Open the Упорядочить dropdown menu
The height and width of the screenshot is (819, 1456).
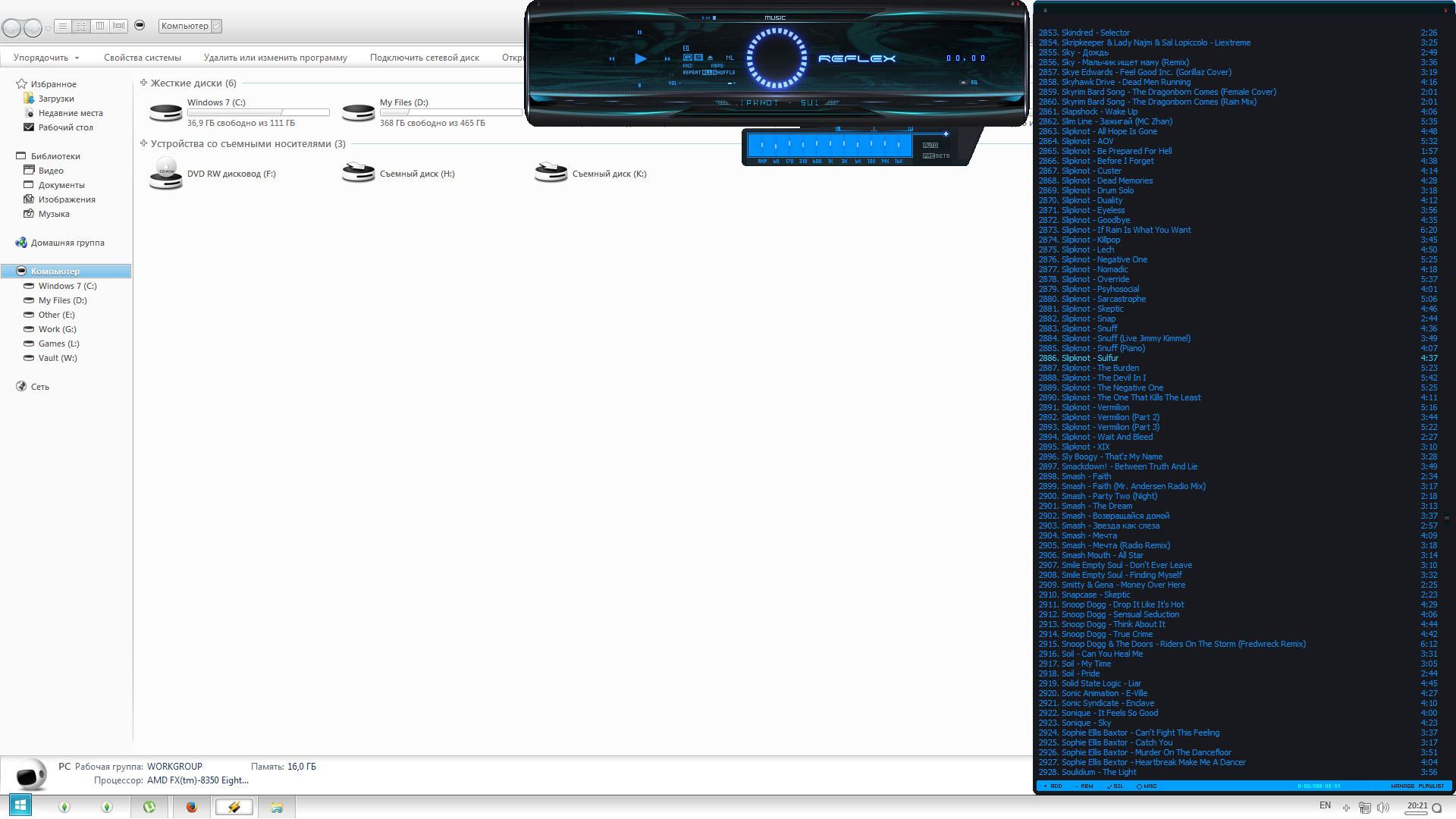tap(46, 58)
